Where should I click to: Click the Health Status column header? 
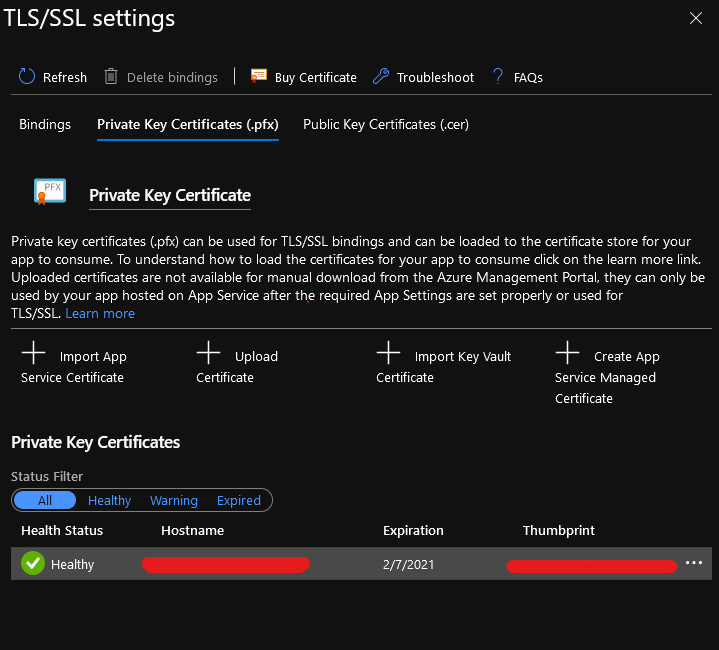[x=62, y=530]
